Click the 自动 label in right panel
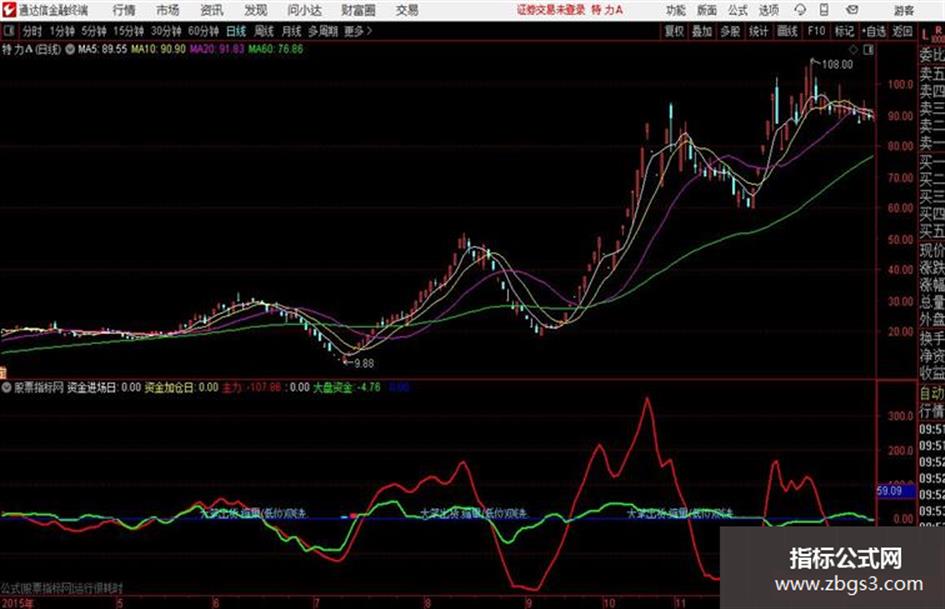 coord(932,393)
